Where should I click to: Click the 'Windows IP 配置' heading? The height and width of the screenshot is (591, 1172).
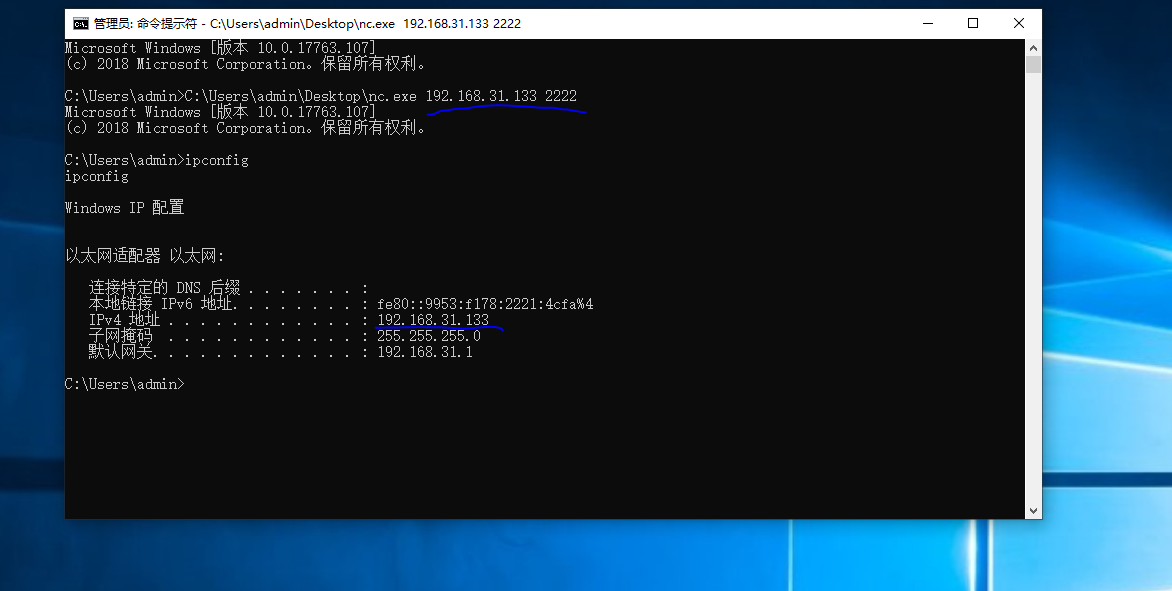click(124, 208)
